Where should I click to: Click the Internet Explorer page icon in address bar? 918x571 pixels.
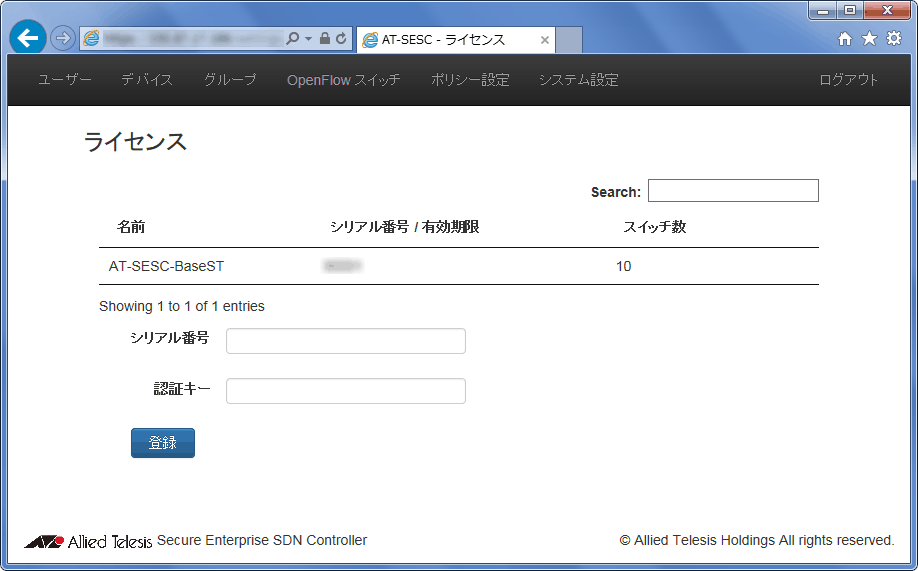91,39
